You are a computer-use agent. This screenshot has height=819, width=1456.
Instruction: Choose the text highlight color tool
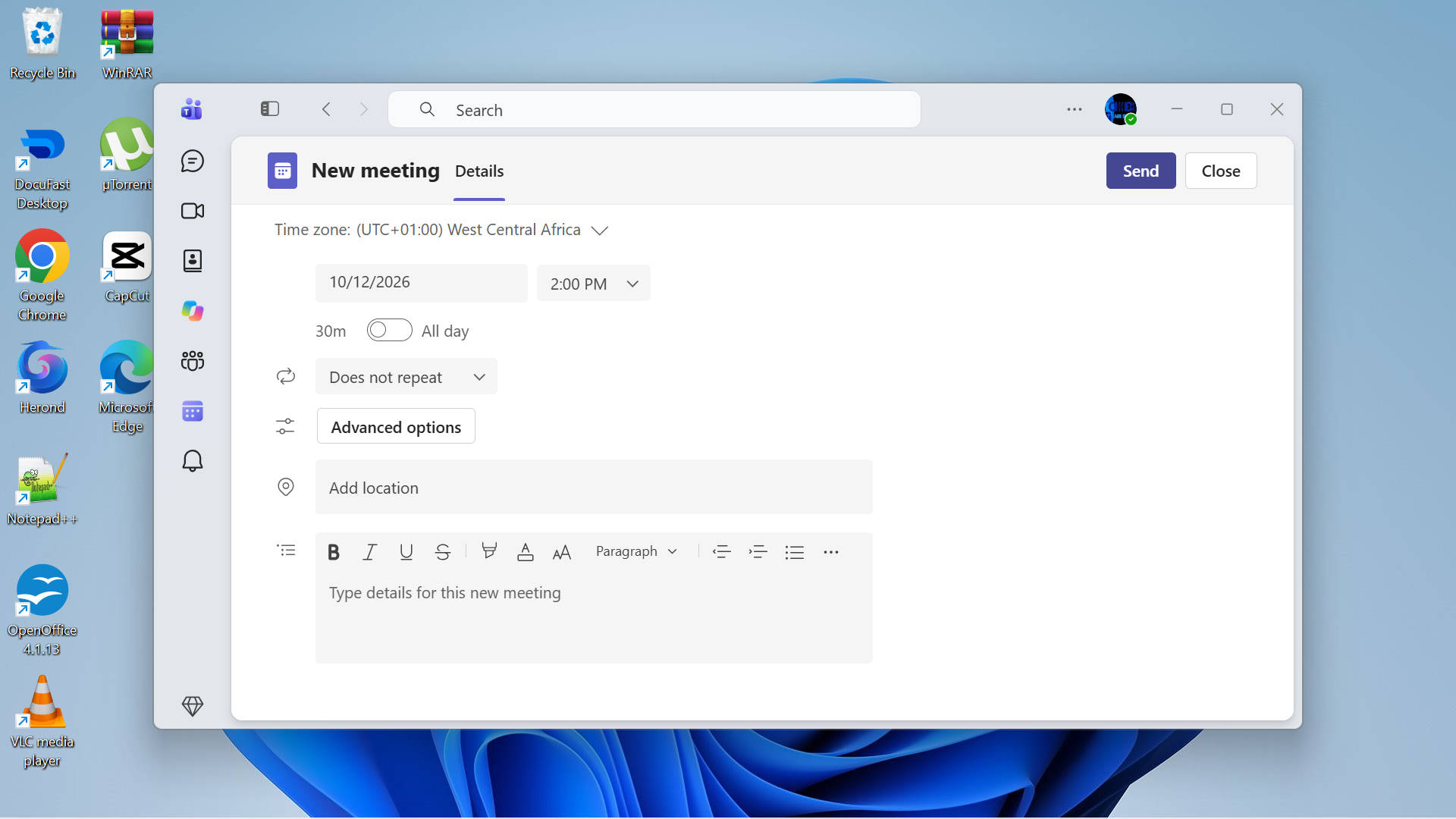489,552
